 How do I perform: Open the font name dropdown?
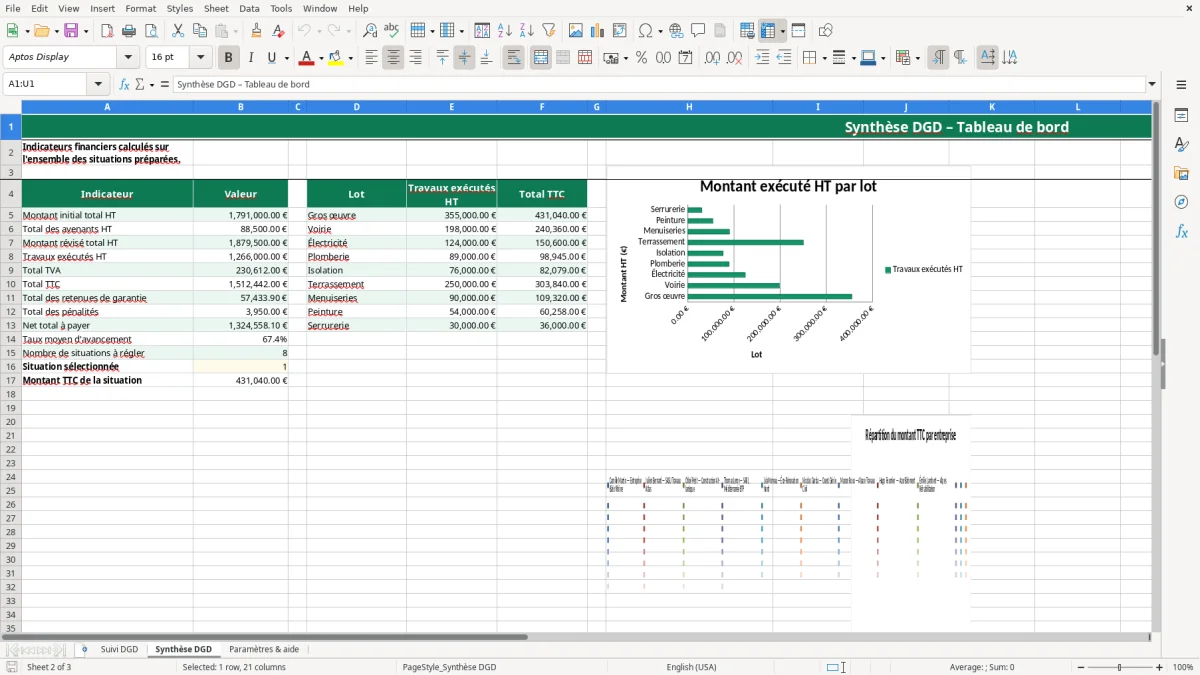coord(128,58)
